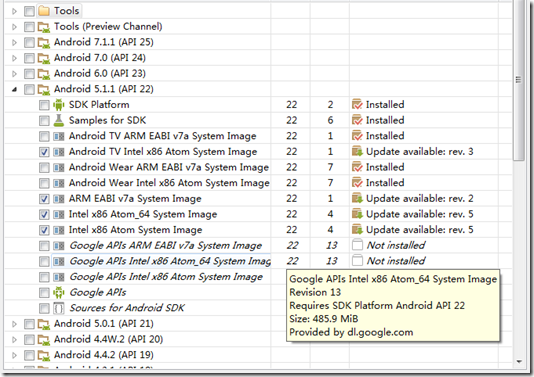This screenshot has width=534, height=377.
Task: Click the Android 7.1.1 (API 25) package icon
Action: pyautogui.click(x=44, y=42)
